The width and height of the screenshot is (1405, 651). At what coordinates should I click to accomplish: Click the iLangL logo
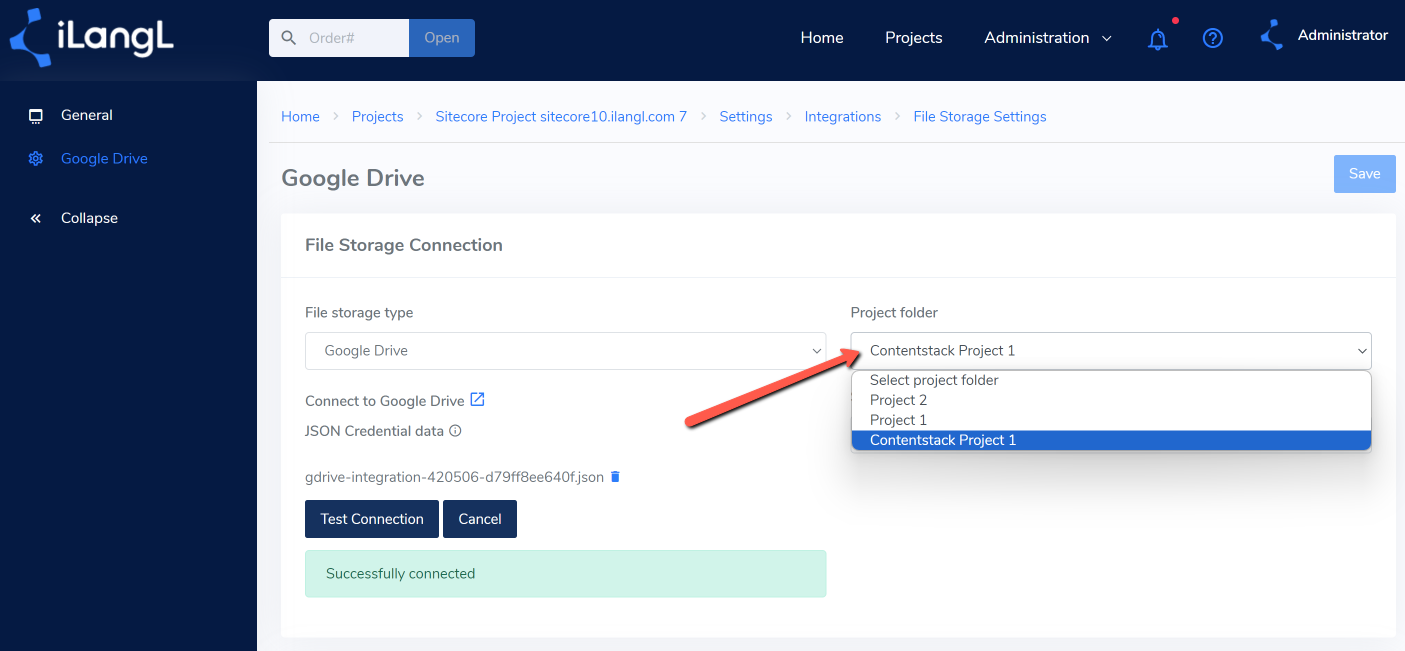(91, 37)
